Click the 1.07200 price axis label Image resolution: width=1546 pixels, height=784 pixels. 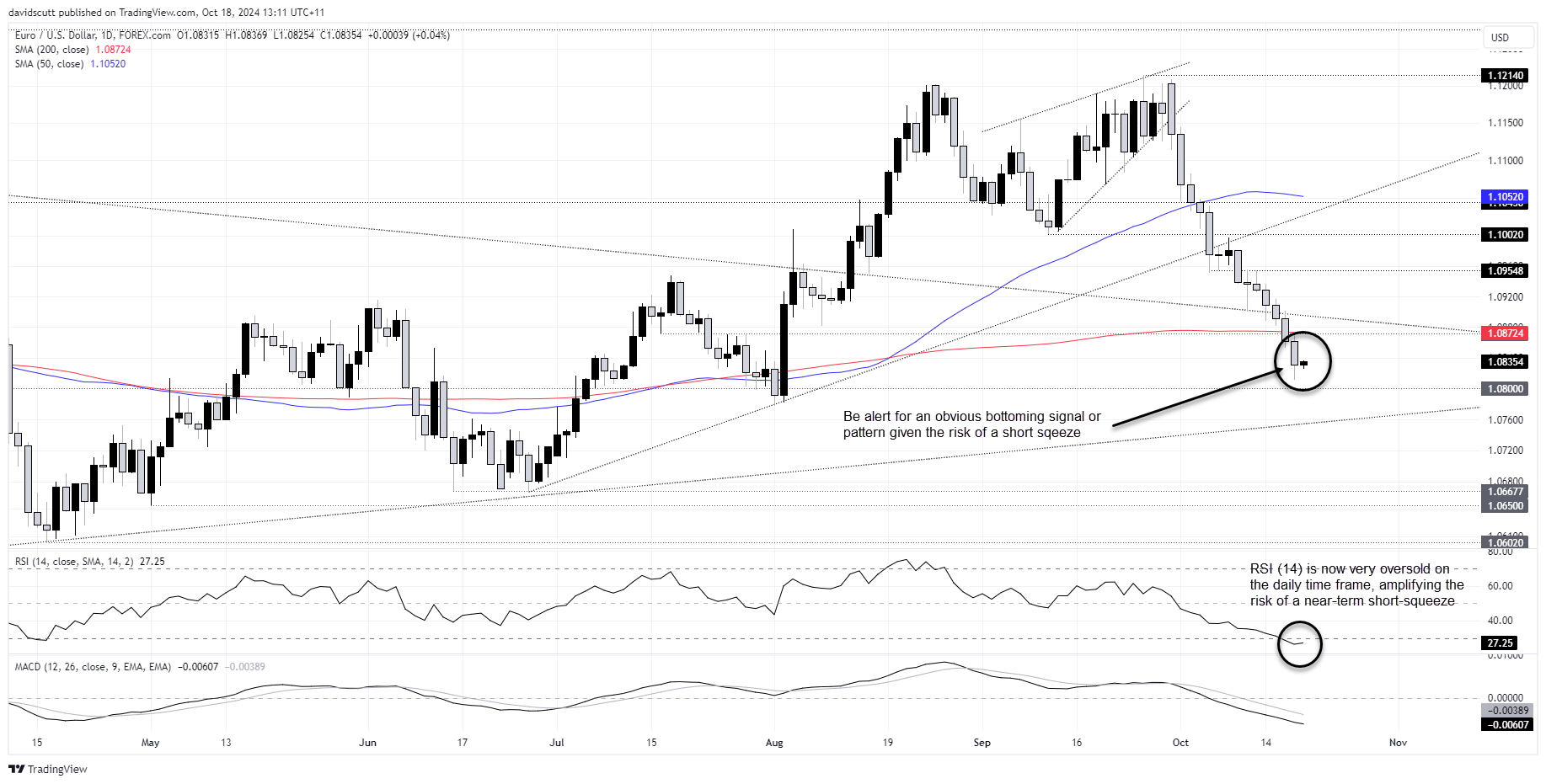(x=1505, y=451)
